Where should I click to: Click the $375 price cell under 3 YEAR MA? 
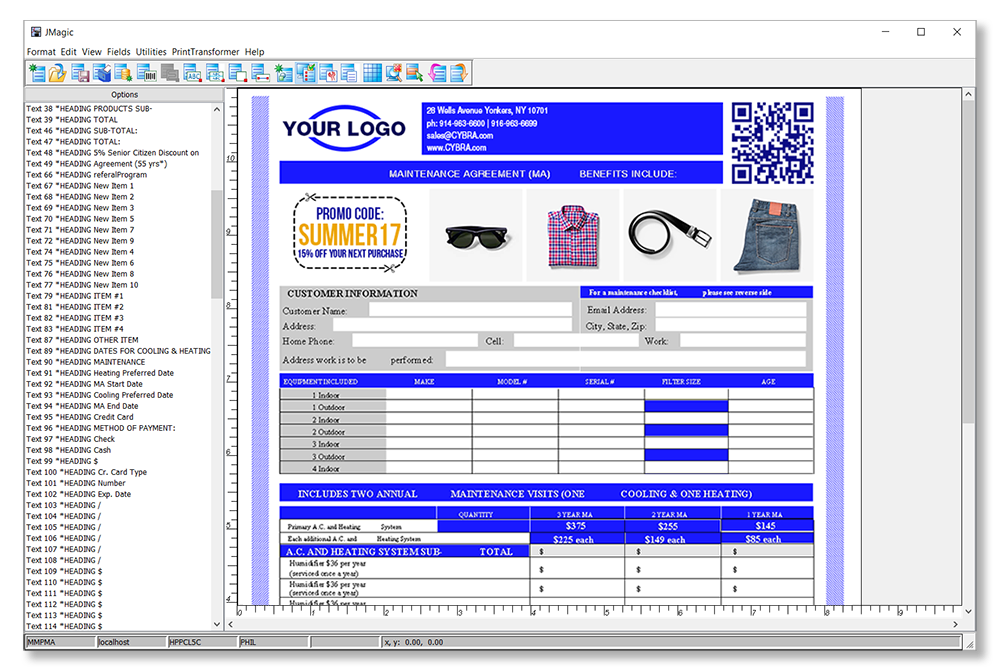pos(576,526)
